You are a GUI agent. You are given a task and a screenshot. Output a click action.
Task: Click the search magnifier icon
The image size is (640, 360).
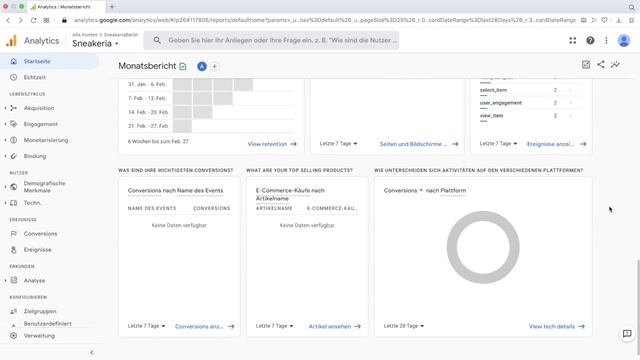[157, 40]
